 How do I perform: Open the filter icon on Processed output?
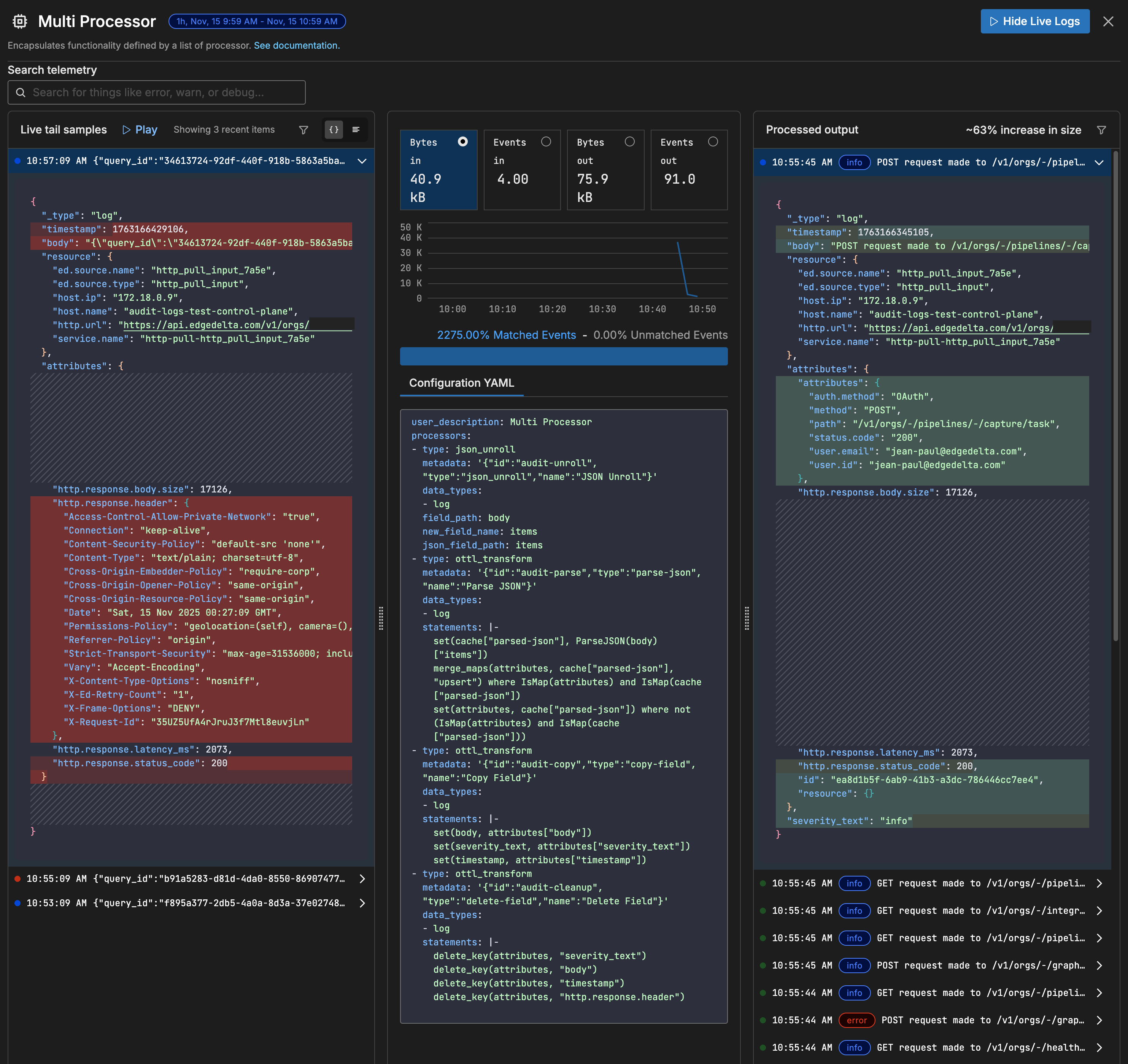pos(1101,129)
